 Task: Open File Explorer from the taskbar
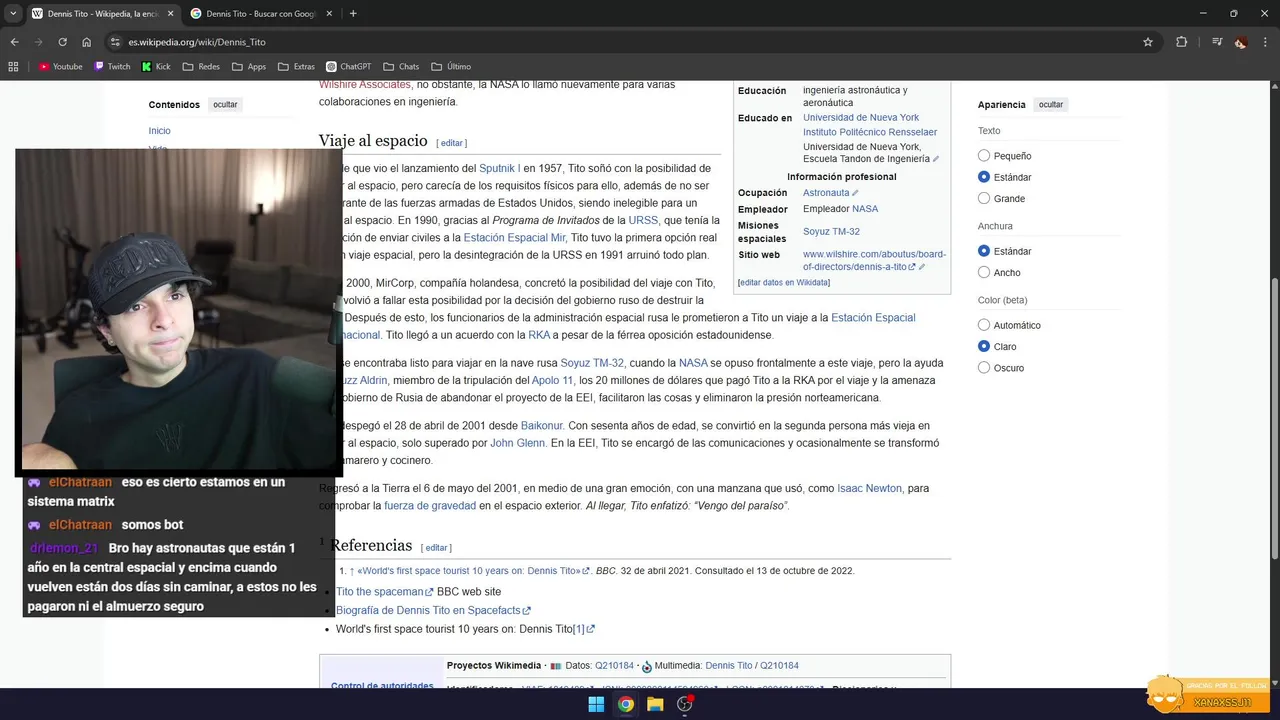click(x=655, y=704)
